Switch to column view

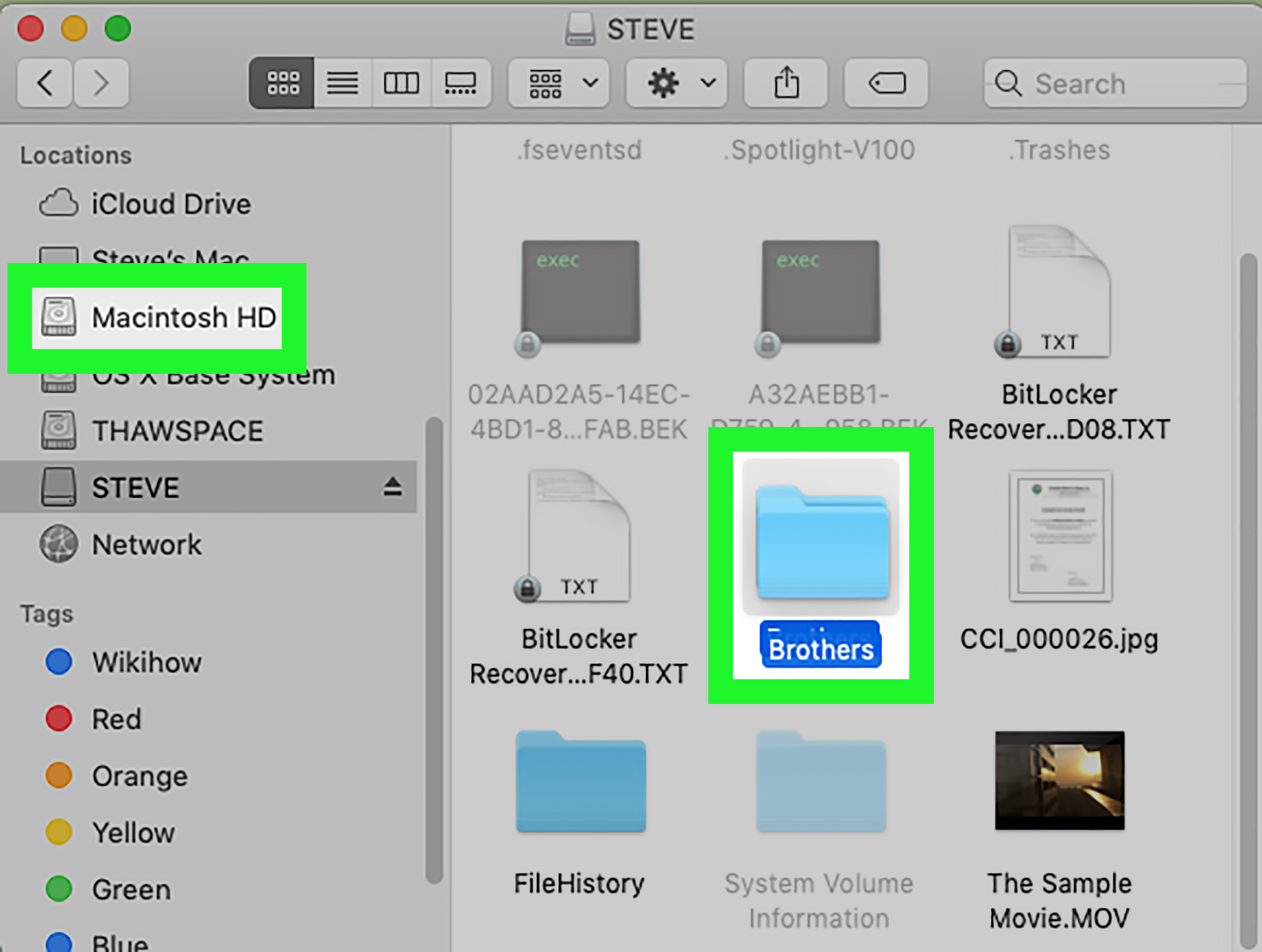(x=401, y=83)
